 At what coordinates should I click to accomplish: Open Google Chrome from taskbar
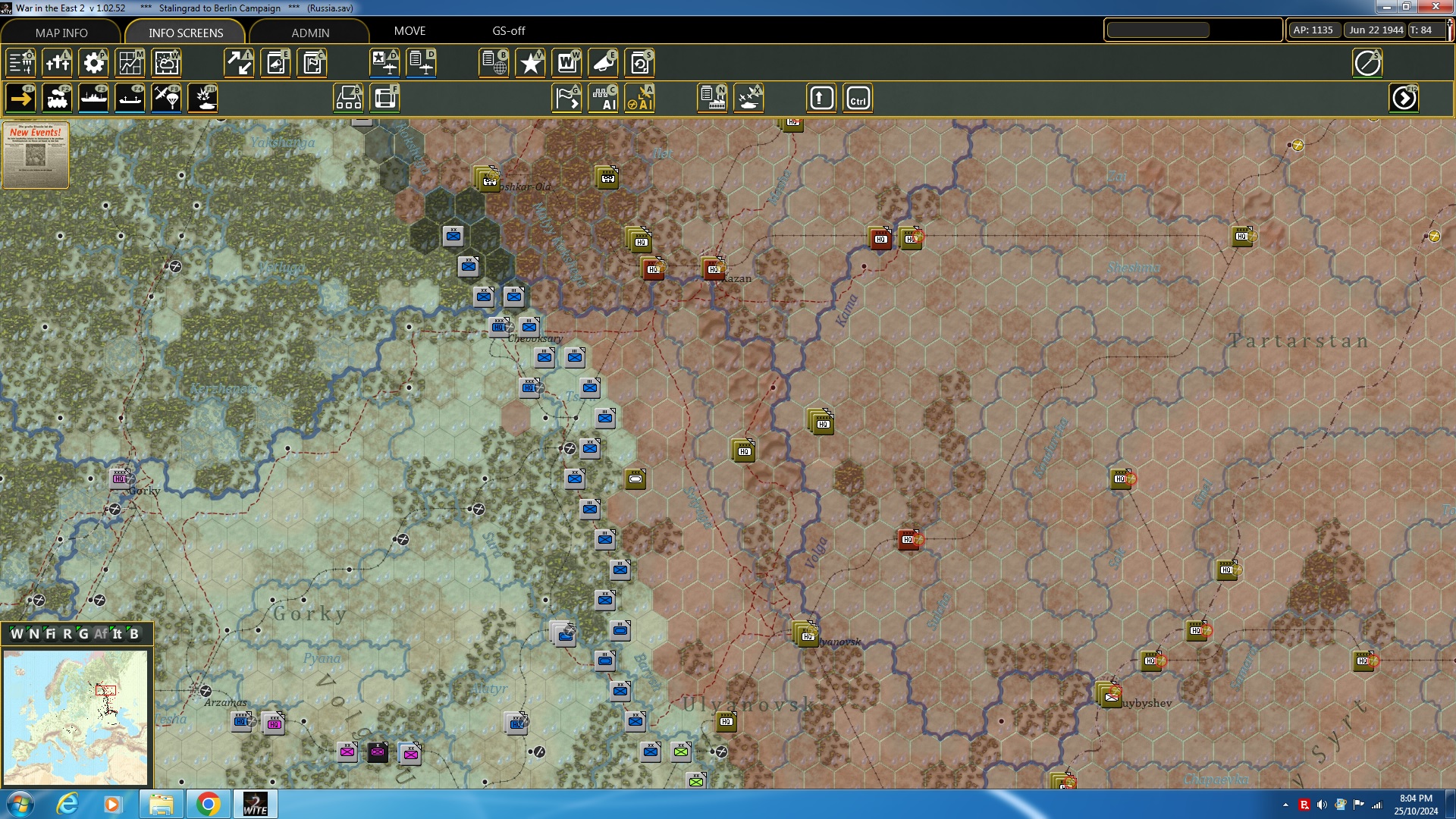[x=208, y=804]
